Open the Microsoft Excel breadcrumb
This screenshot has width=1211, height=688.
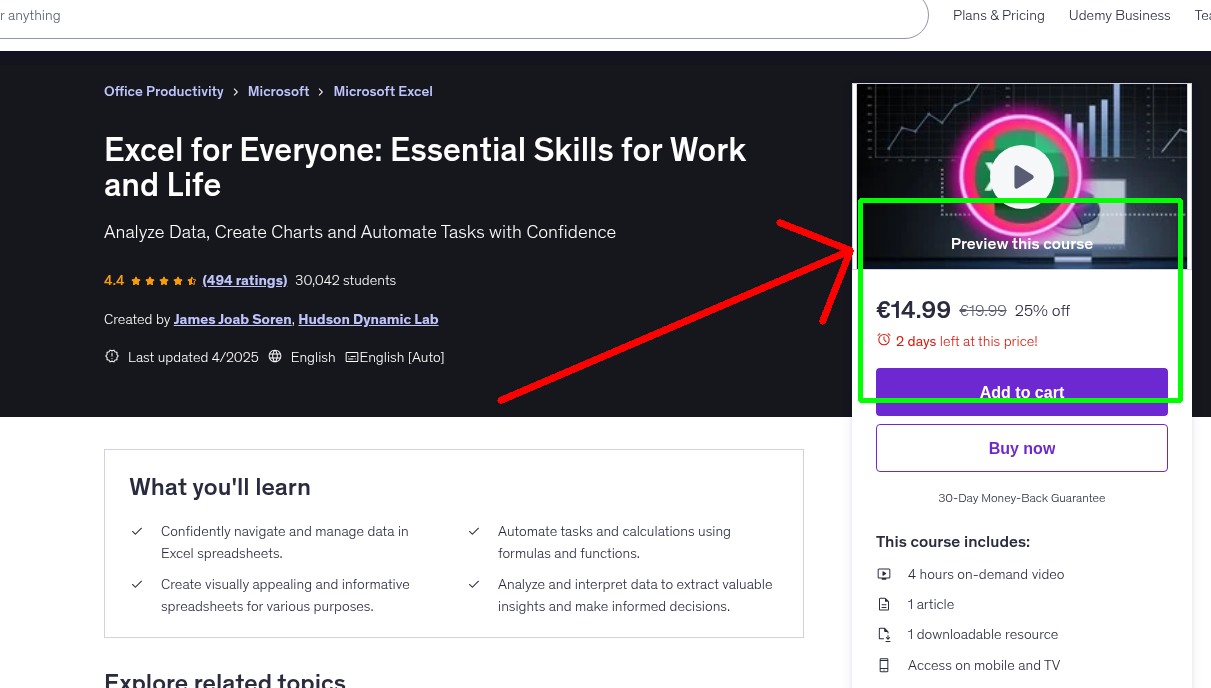383,91
